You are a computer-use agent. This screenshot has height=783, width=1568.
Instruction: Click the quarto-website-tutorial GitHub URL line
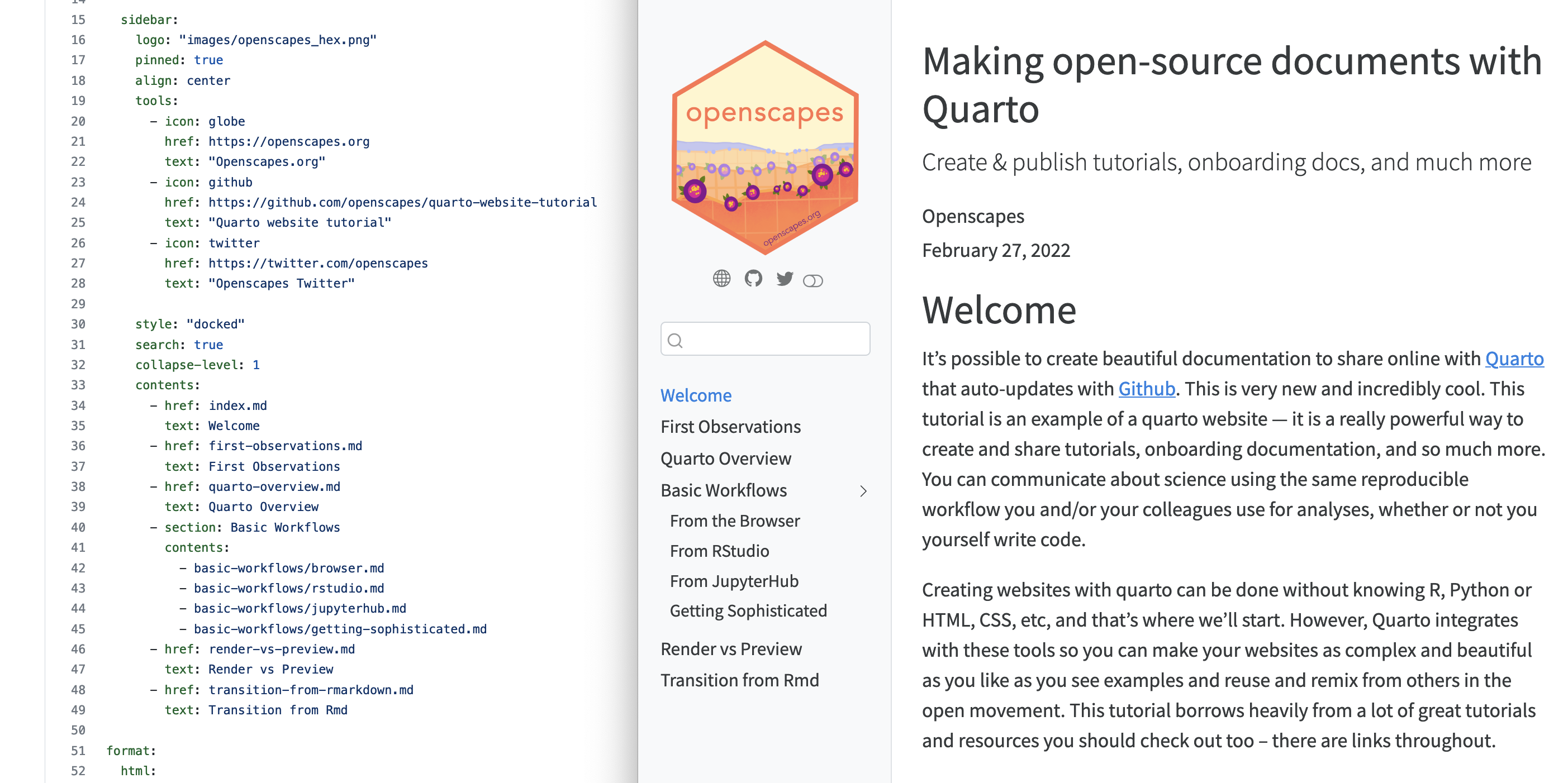click(x=381, y=202)
